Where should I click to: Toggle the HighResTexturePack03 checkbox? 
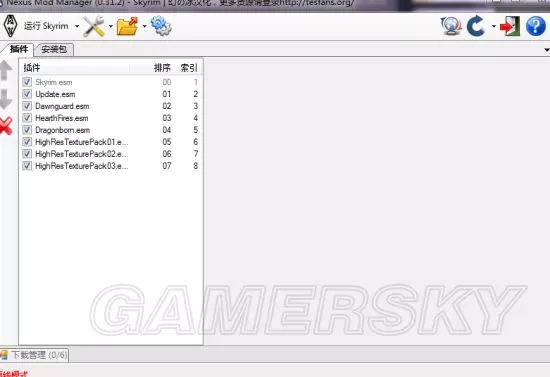coord(27,166)
